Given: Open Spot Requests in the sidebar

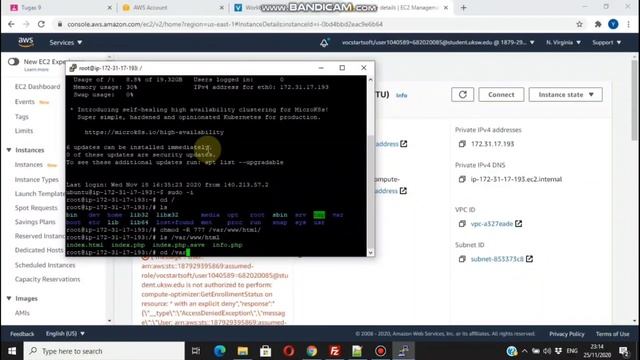Looking at the screenshot, I should coord(36,208).
